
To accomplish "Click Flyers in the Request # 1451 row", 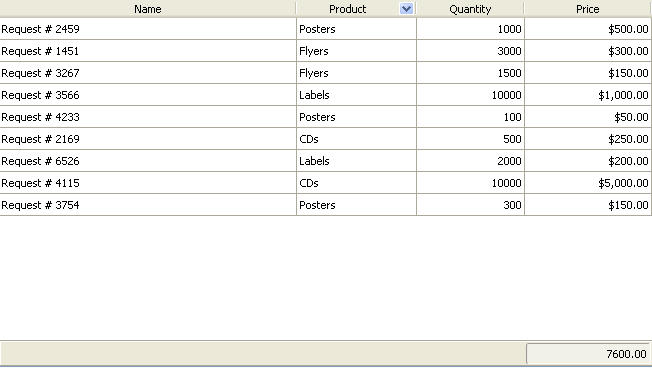I will (x=356, y=51).
